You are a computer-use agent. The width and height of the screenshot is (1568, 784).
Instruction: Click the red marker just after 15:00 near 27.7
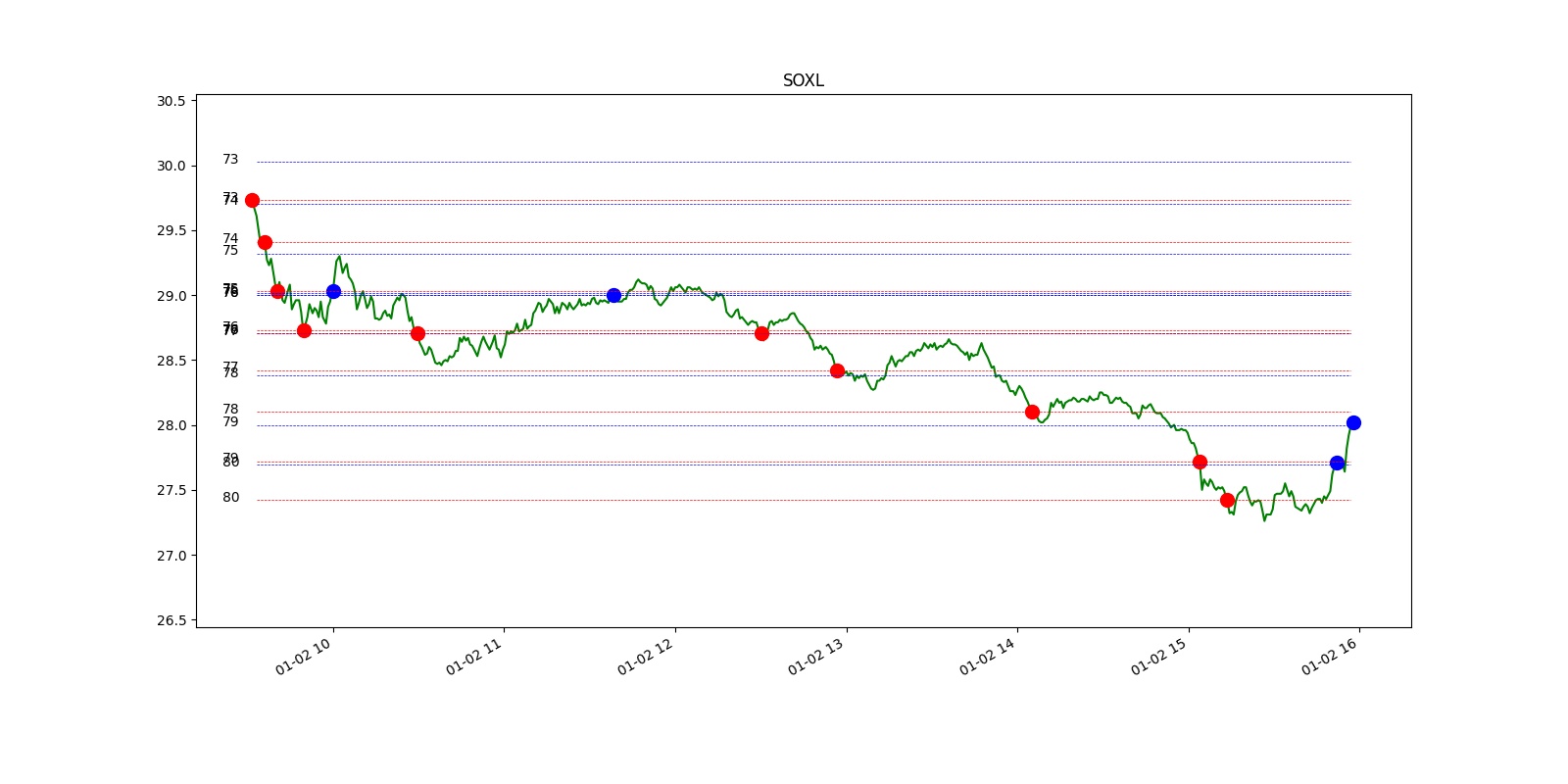pos(1200,462)
